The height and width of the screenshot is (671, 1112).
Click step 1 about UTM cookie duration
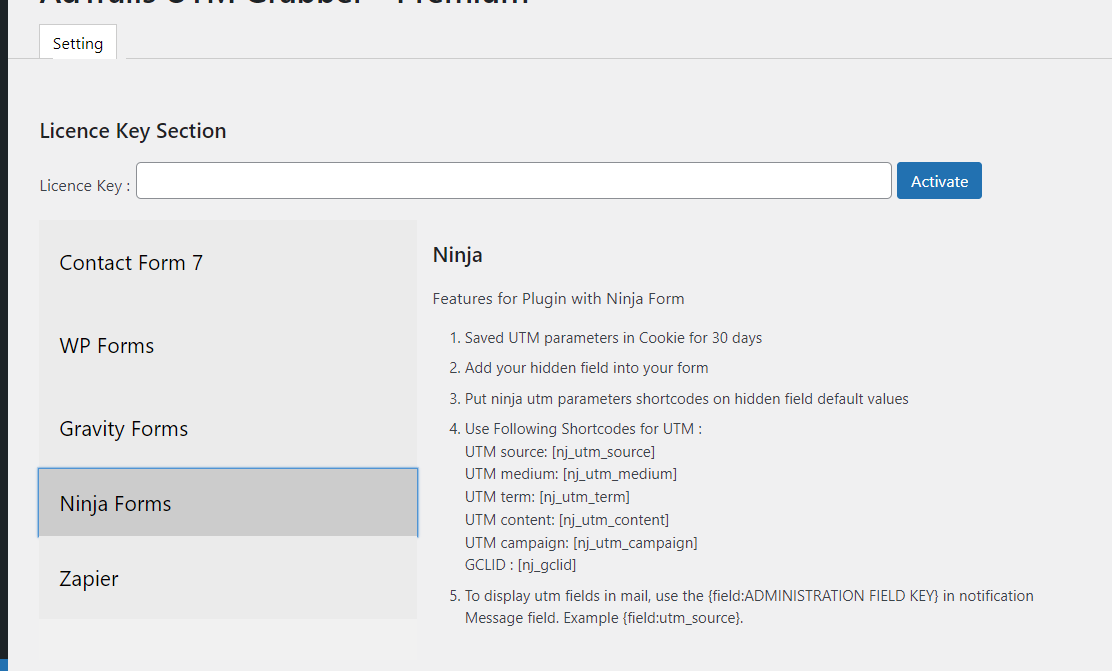[612, 337]
